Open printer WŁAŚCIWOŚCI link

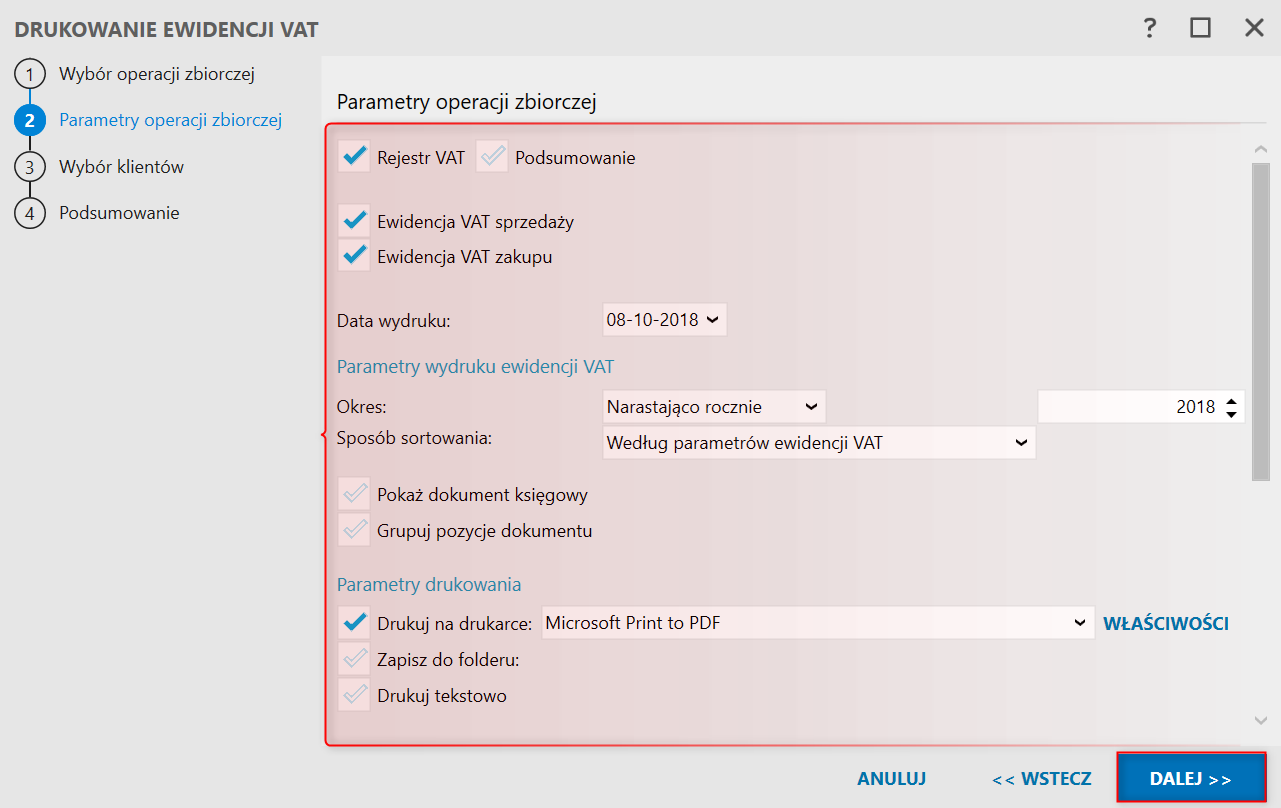coord(1165,623)
